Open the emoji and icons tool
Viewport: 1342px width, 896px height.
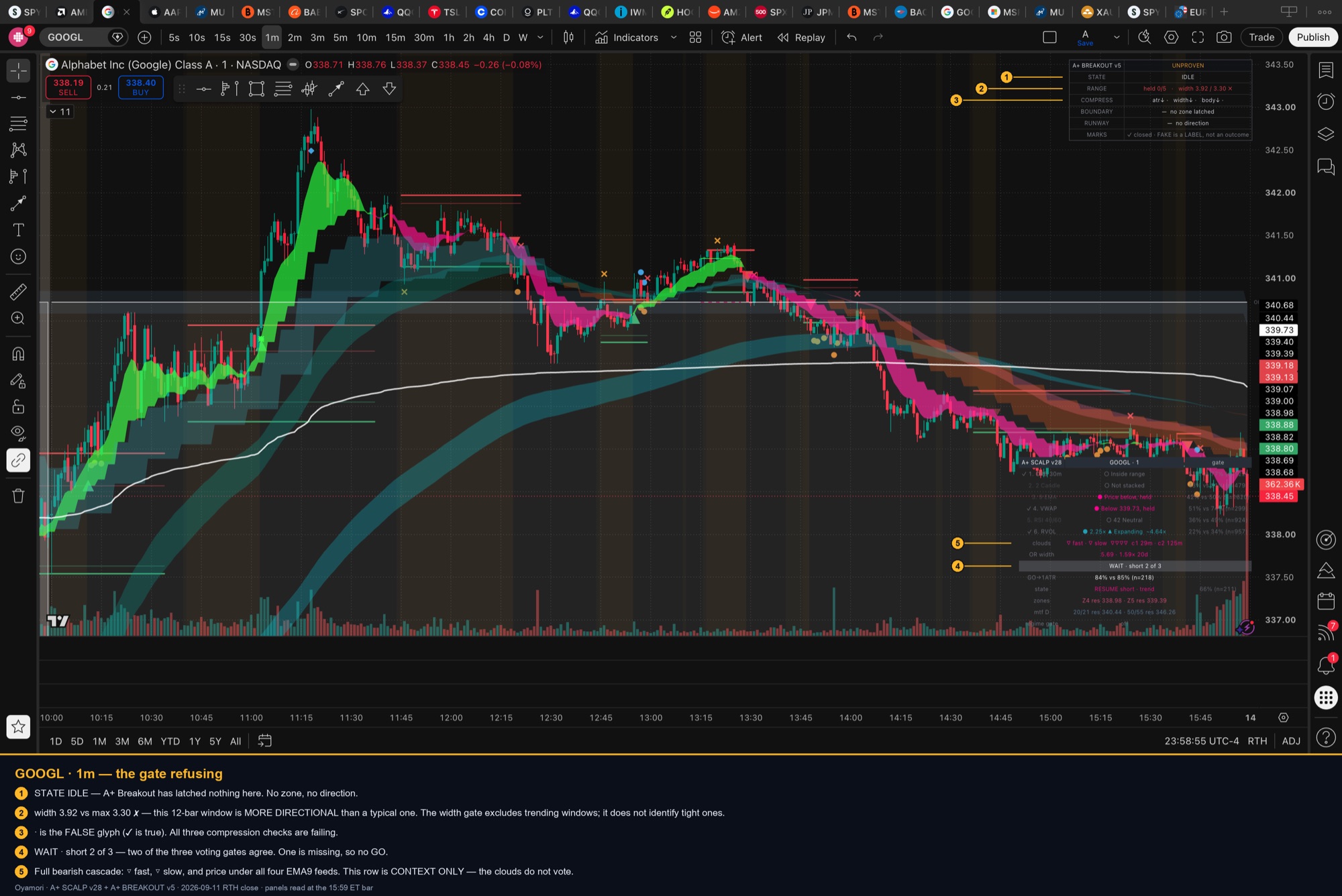(18, 256)
